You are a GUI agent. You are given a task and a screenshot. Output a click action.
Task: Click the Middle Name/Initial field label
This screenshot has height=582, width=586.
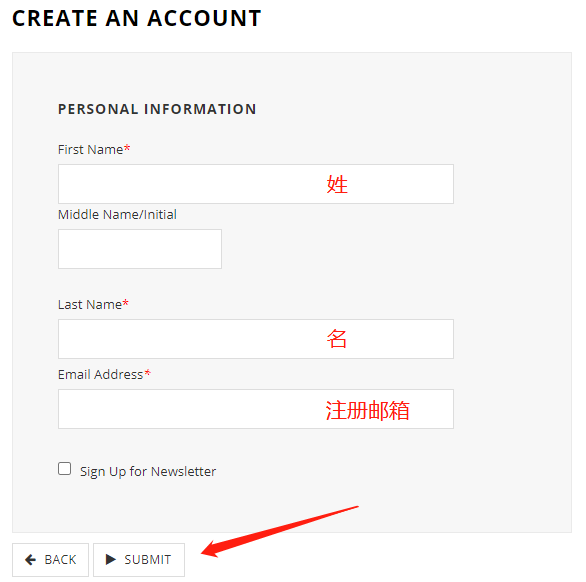(117, 215)
